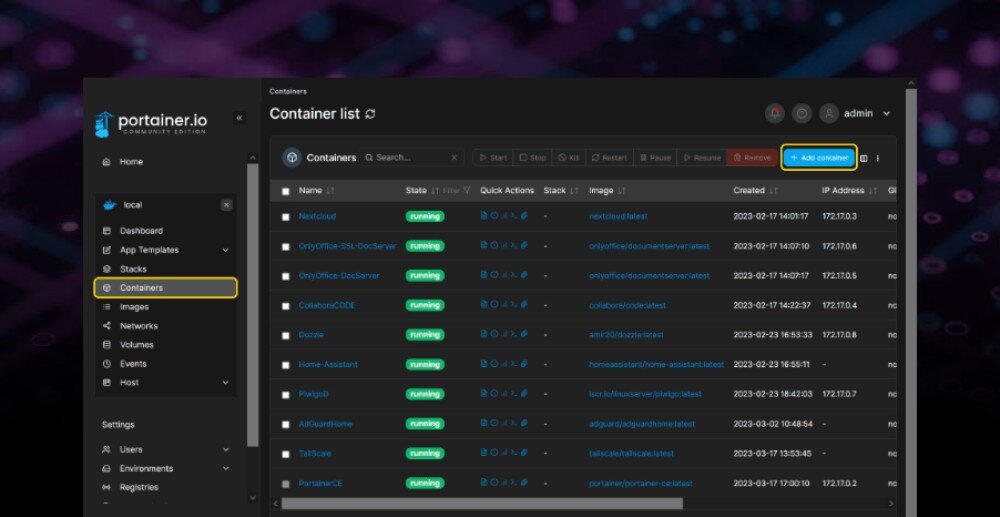Open the Nextcloud container link
Viewport: 1000px width, 517px height.
click(317, 216)
